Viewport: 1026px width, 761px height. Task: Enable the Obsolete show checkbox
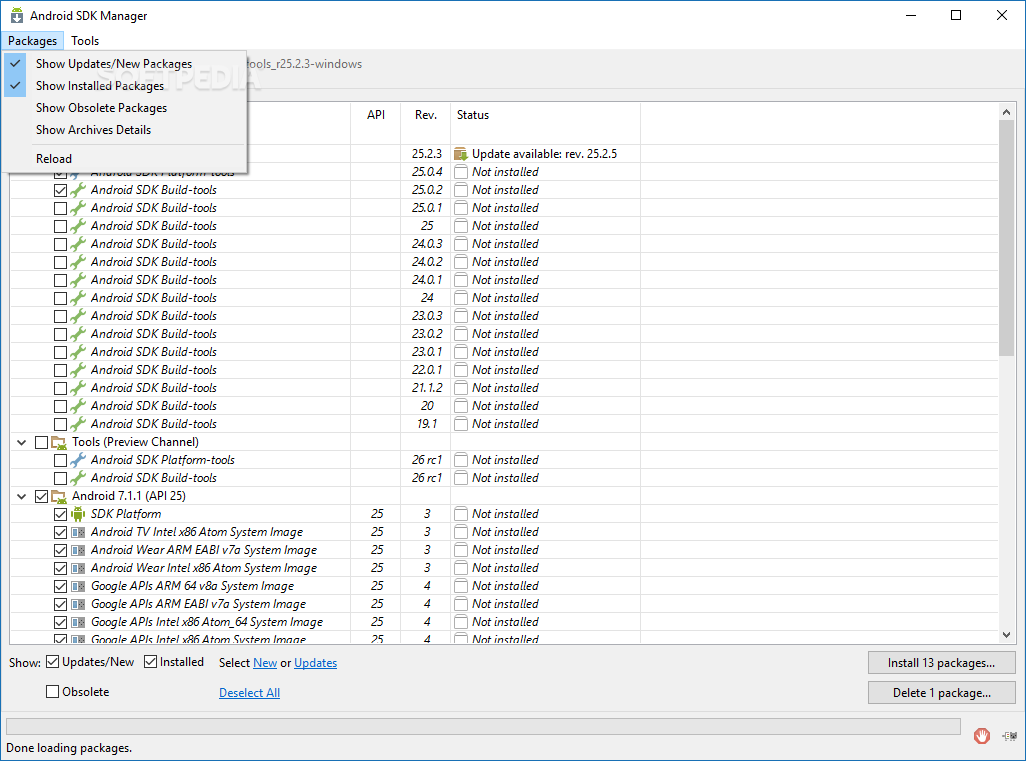click(52, 692)
